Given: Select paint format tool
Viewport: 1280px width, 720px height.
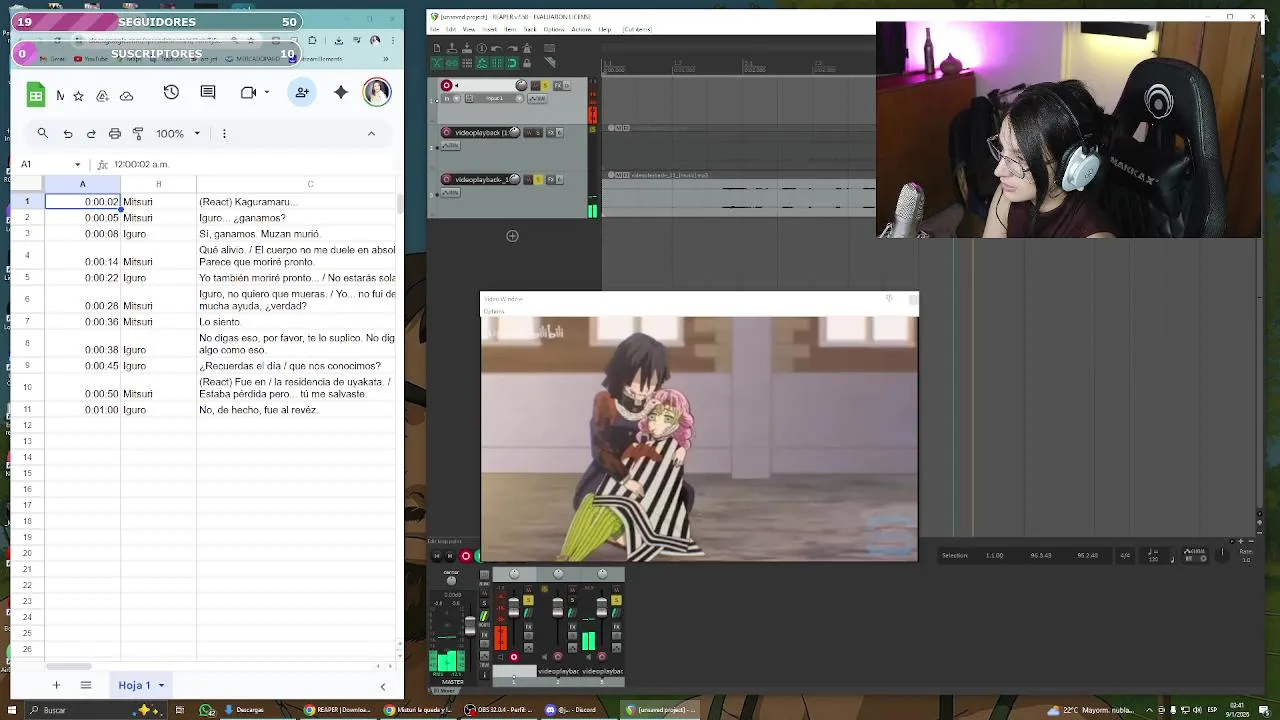Looking at the screenshot, I should (138, 133).
